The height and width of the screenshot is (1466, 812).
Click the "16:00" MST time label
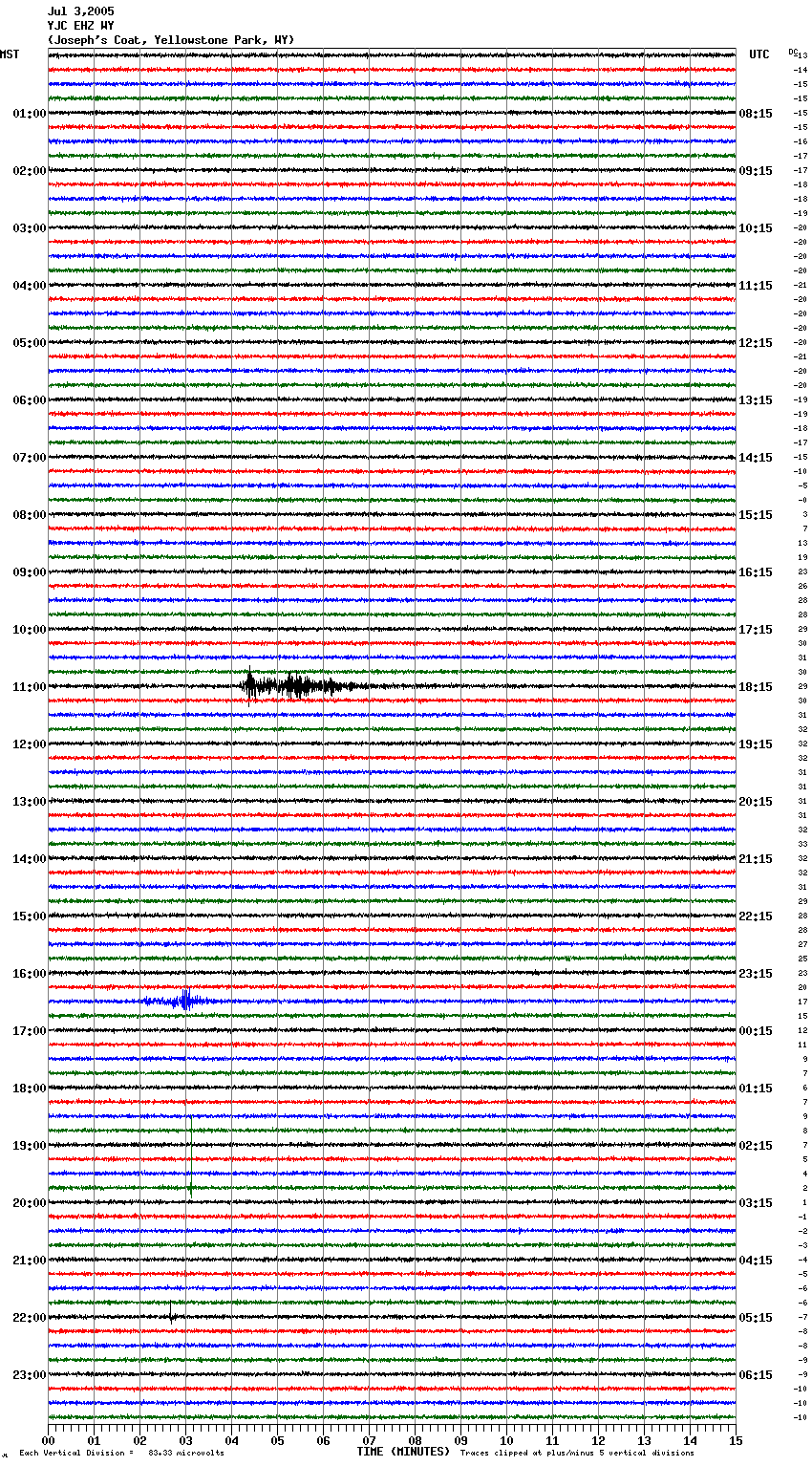coord(30,974)
